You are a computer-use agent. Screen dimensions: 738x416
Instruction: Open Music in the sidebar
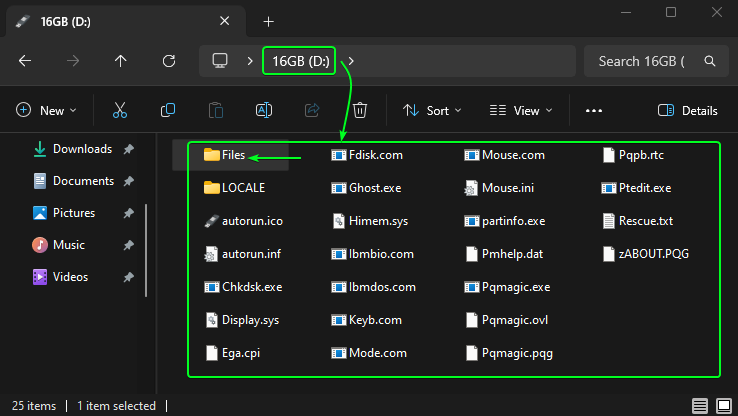tap(69, 245)
